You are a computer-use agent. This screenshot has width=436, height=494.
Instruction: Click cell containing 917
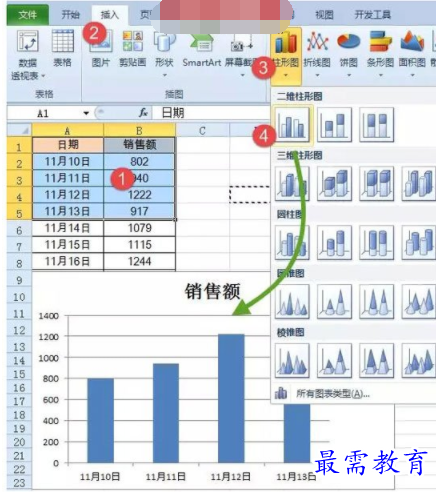pos(139,211)
